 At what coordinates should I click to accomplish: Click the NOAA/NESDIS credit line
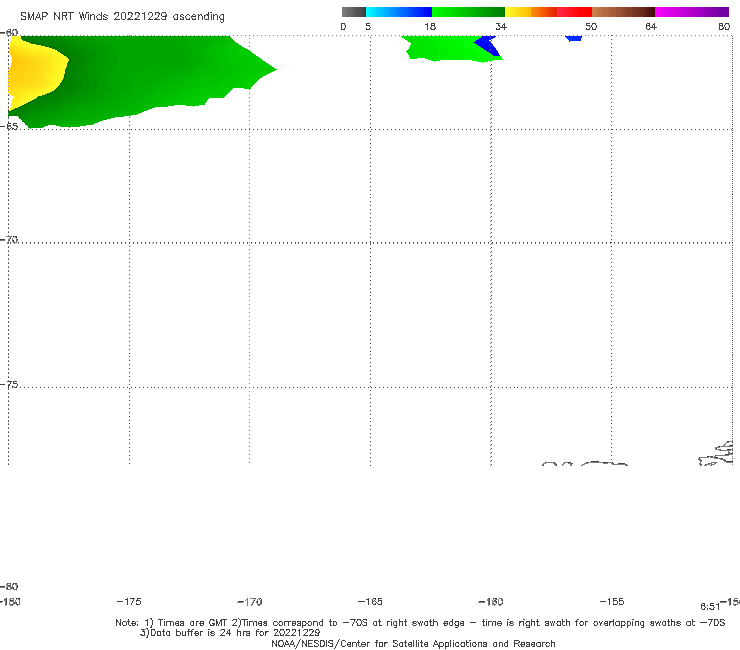tap(413, 644)
